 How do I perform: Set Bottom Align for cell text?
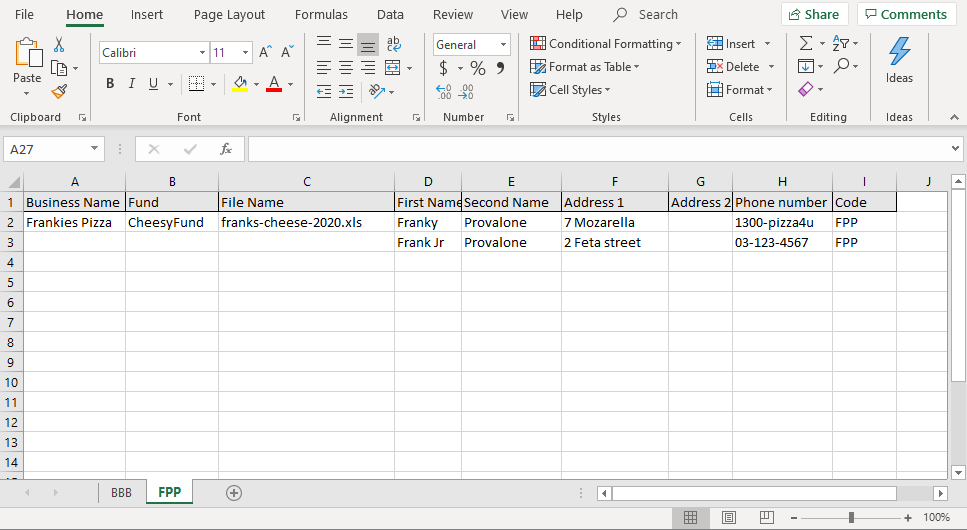[368, 45]
